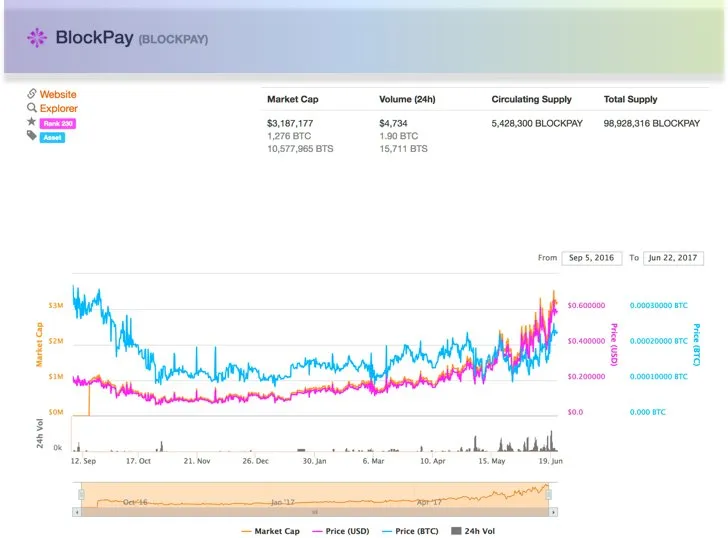This screenshot has height=538, width=728.
Task: Select the 15,711 BTS volume value
Action: coord(403,149)
